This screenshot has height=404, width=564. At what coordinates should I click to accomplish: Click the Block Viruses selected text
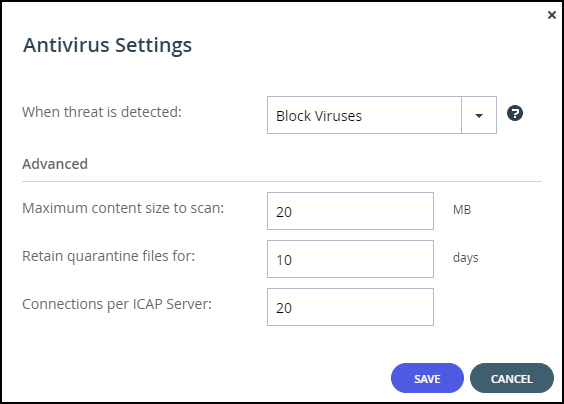click(x=319, y=116)
